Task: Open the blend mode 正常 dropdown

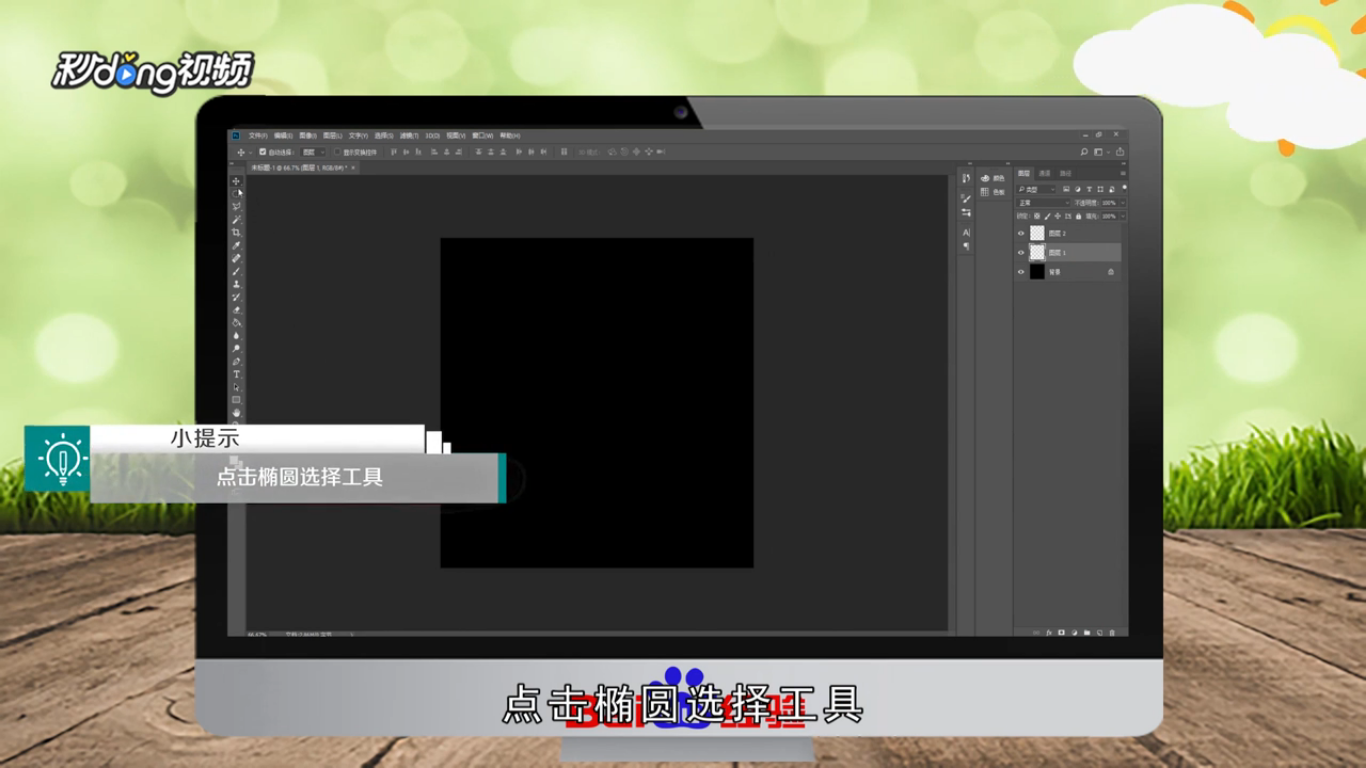Action: 1043,203
